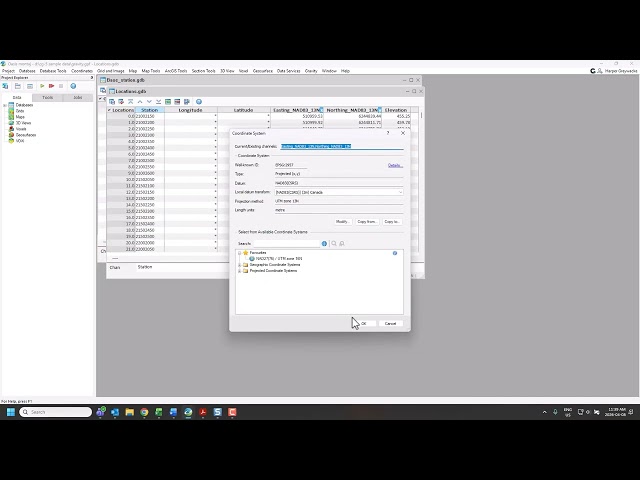Switch to the Data tab in Project Explorer
Image resolution: width=640 pixels, height=480 pixels.
coord(17,98)
